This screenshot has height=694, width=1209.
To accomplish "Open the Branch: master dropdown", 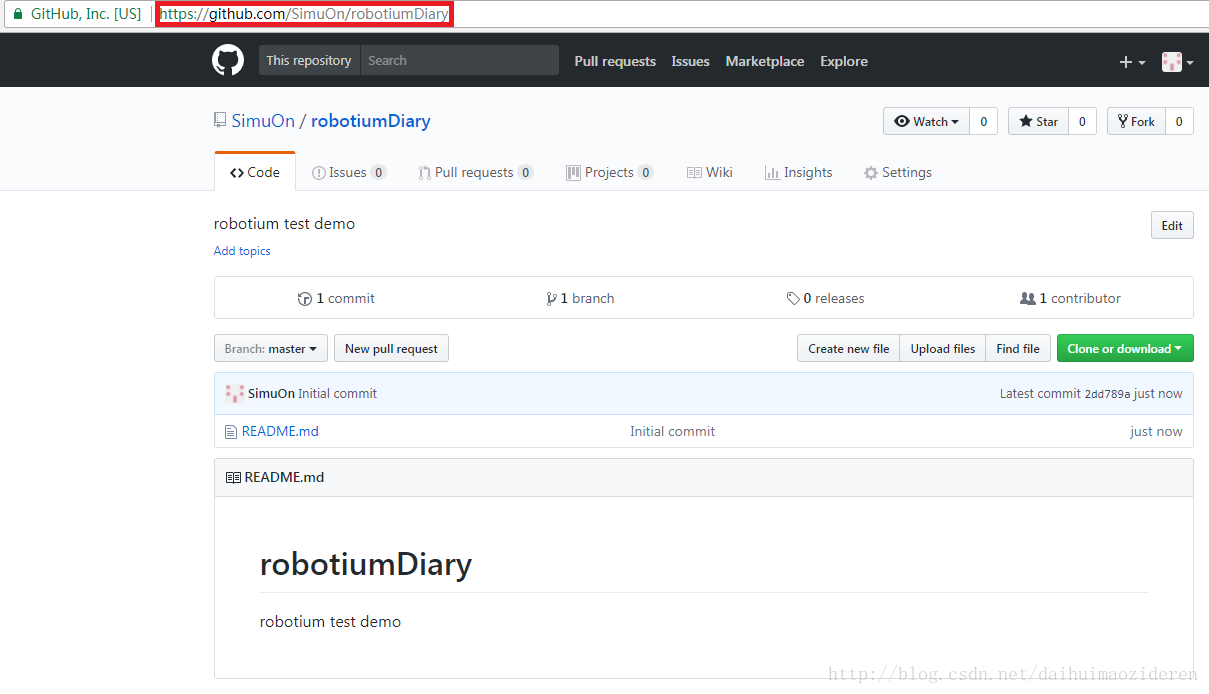I will coord(270,348).
